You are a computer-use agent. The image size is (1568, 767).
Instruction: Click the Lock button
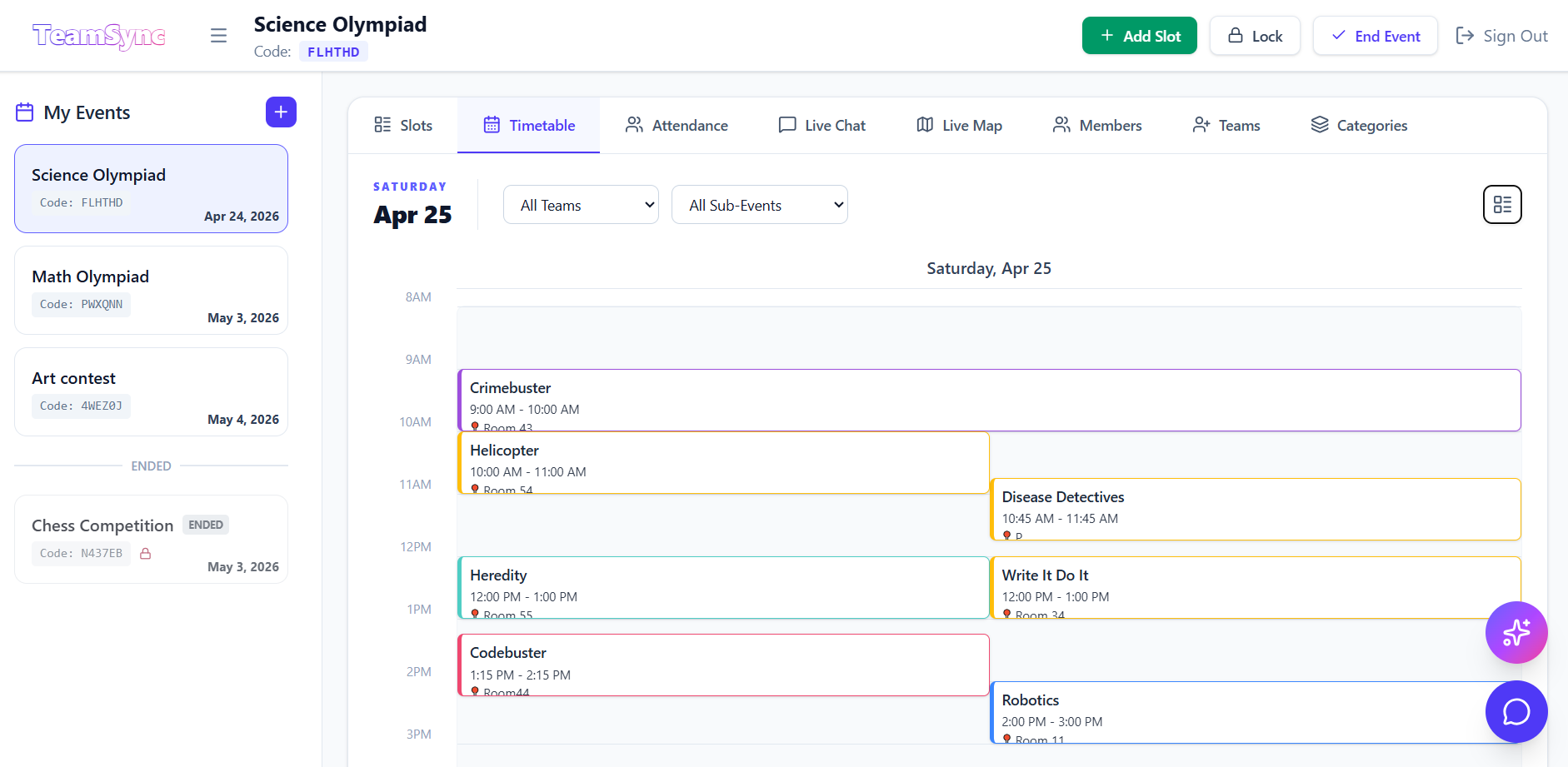point(1255,36)
